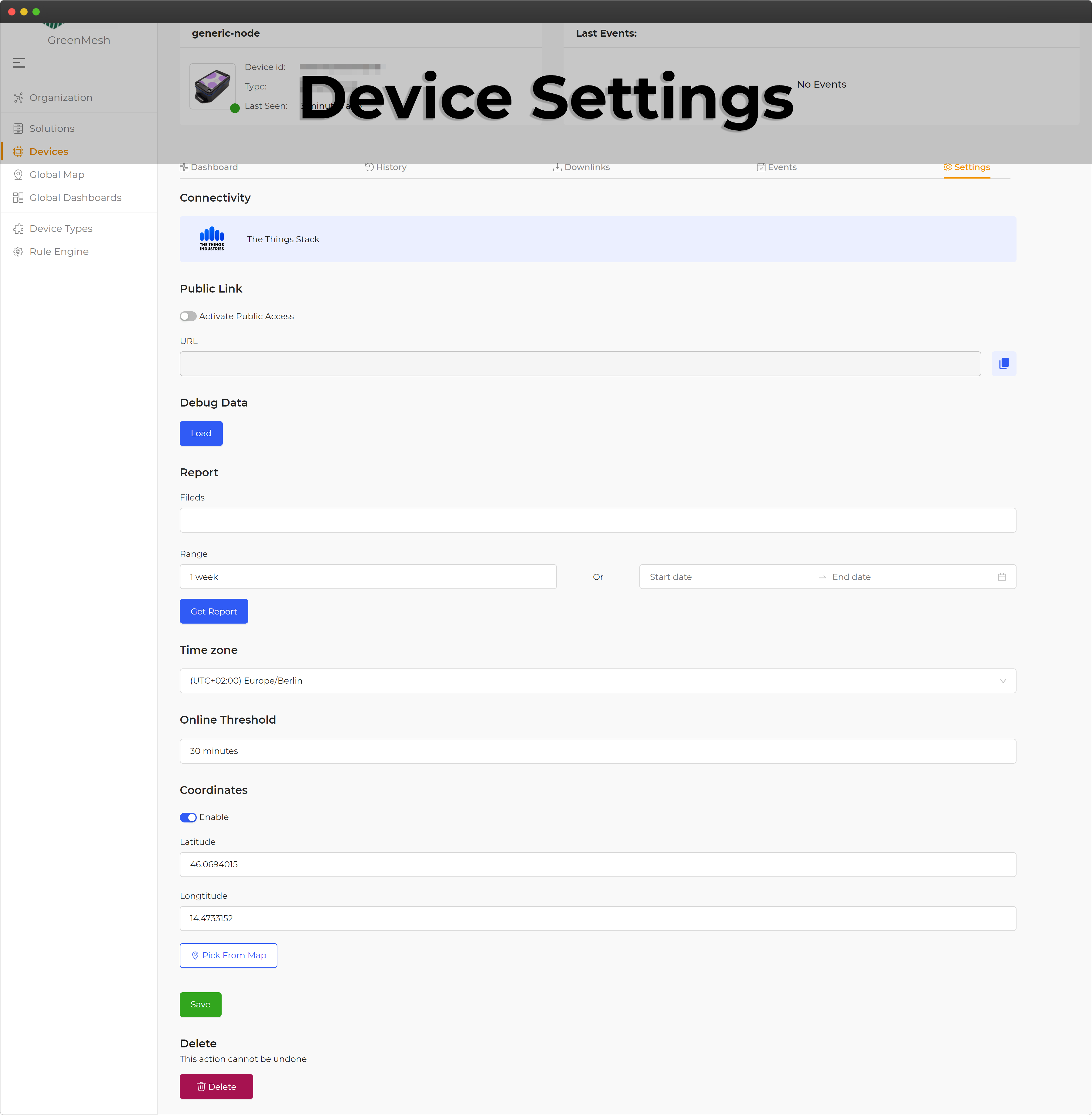
Task: Switch to the Settings tab
Action: coord(967,167)
